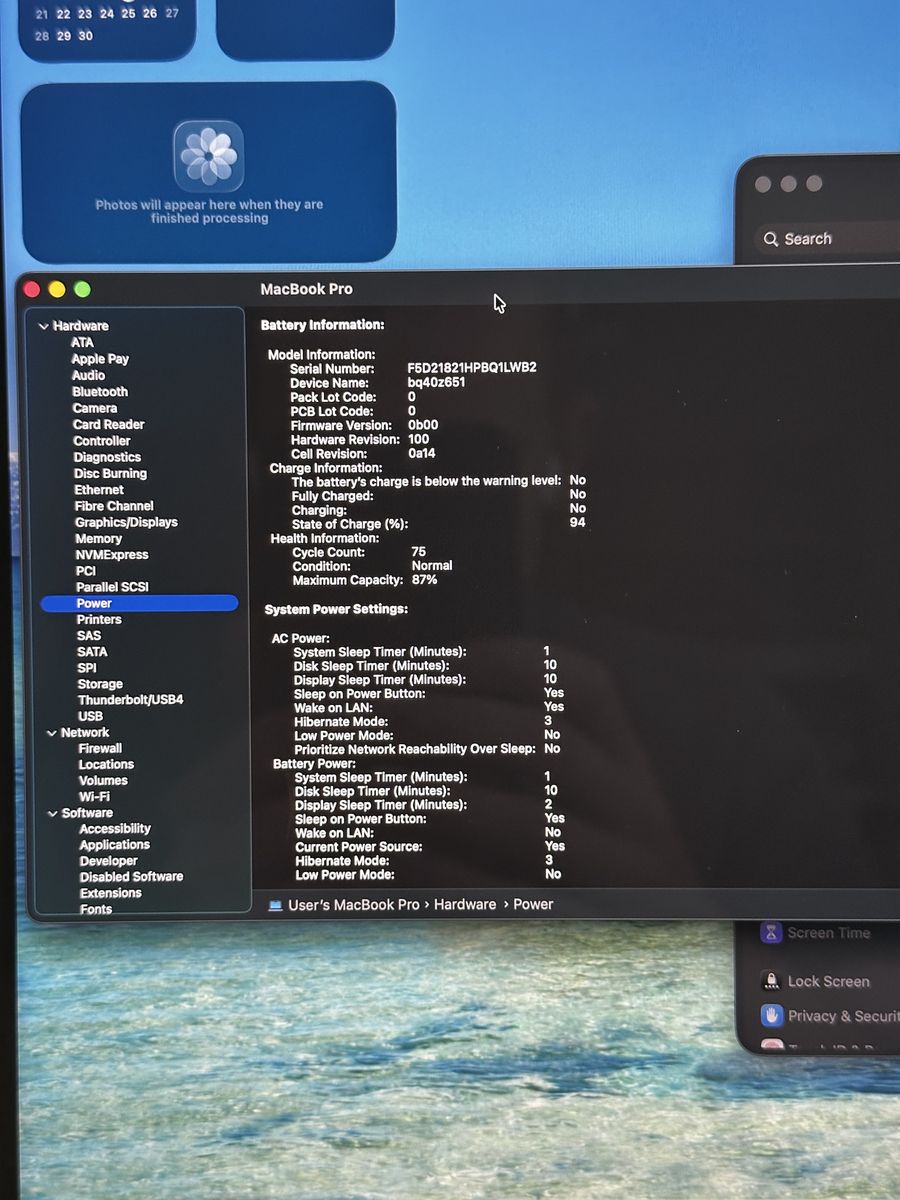Select Parallel SCSI in sidebar
This screenshot has width=900, height=1200.
(x=112, y=587)
